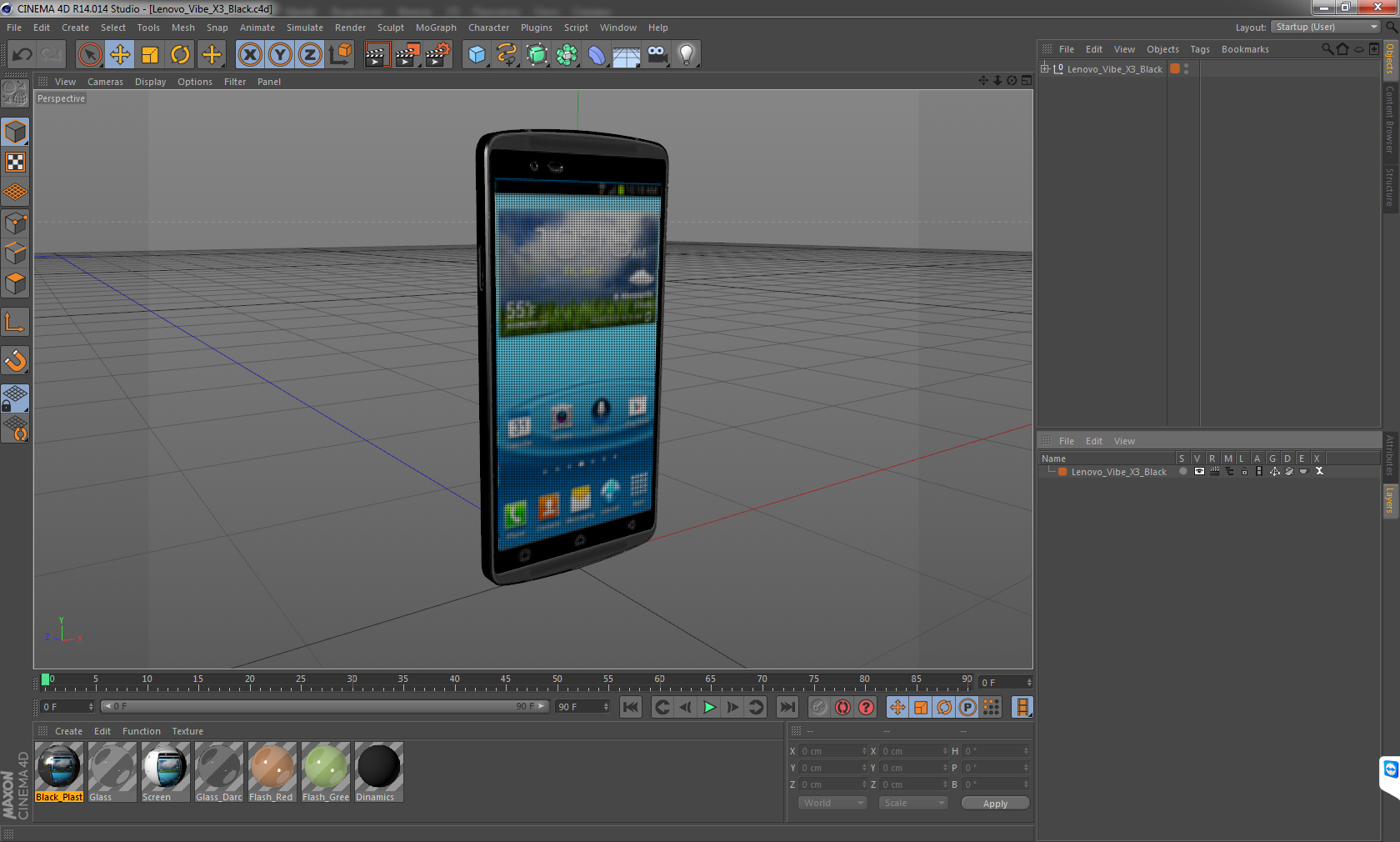Screen dimensions: 1400x842
Task: Add a Light object
Action: (687, 55)
